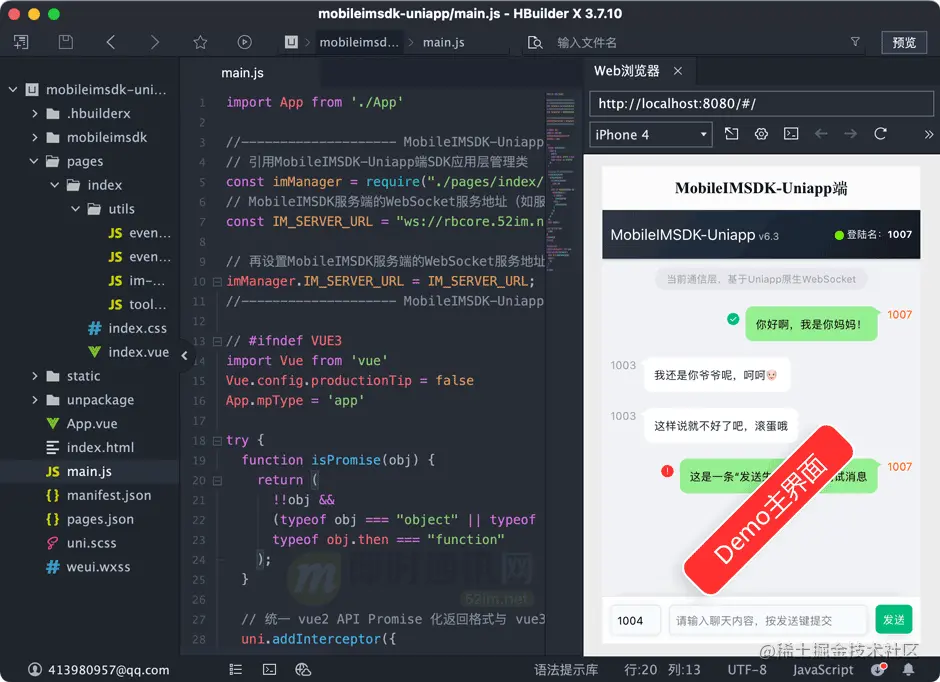Collapse the sidebar with the arrow handle
Image resolution: width=940 pixels, height=682 pixels.
coord(185,355)
